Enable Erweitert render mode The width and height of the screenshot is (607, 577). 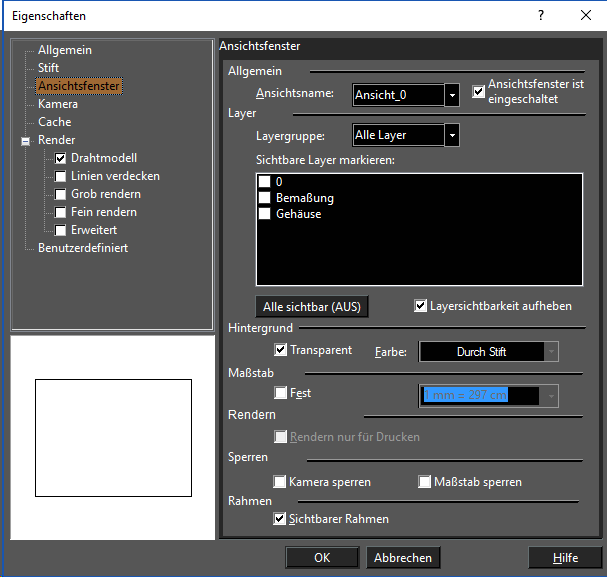pyautogui.click(x=60, y=230)
